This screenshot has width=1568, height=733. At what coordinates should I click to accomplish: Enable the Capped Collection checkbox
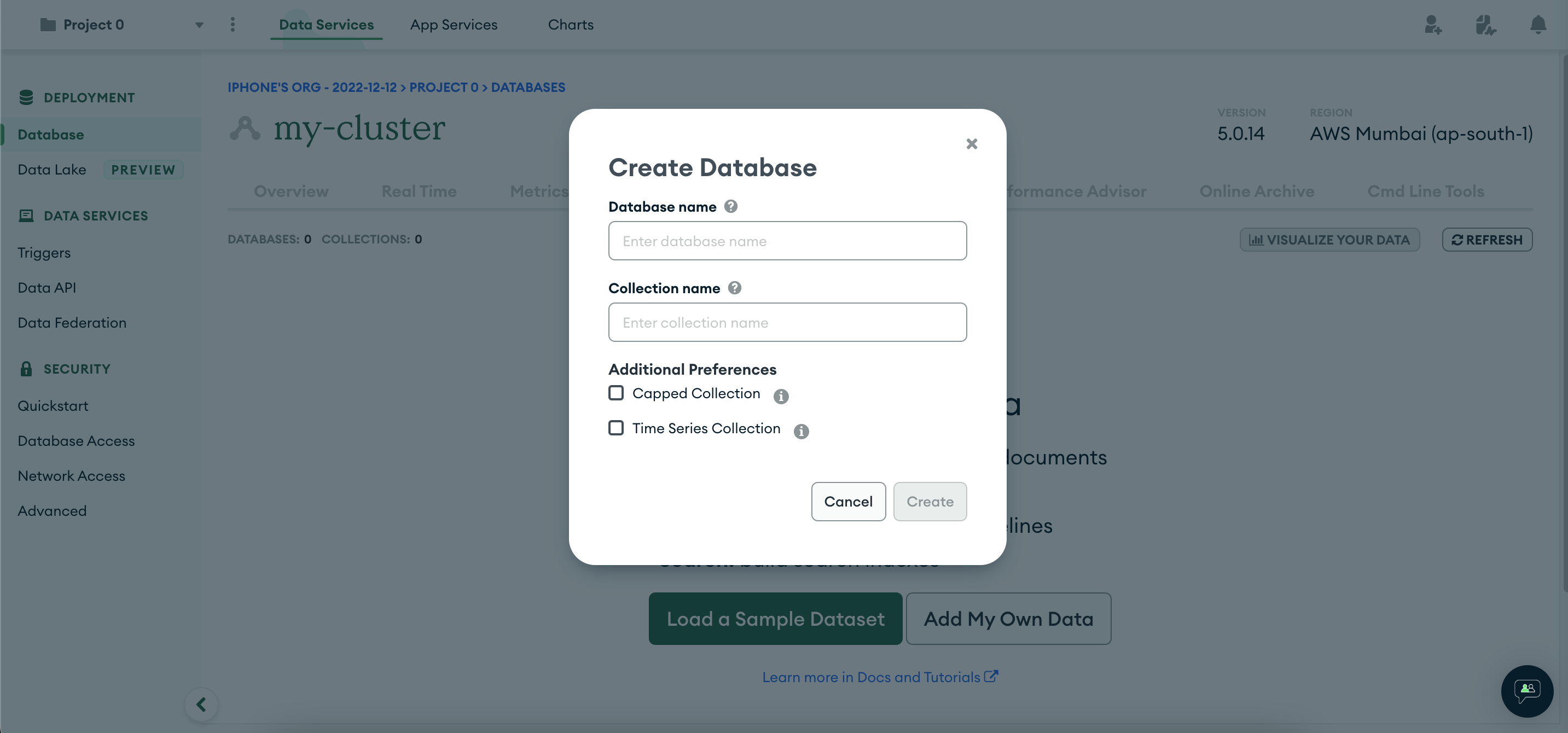616,393
